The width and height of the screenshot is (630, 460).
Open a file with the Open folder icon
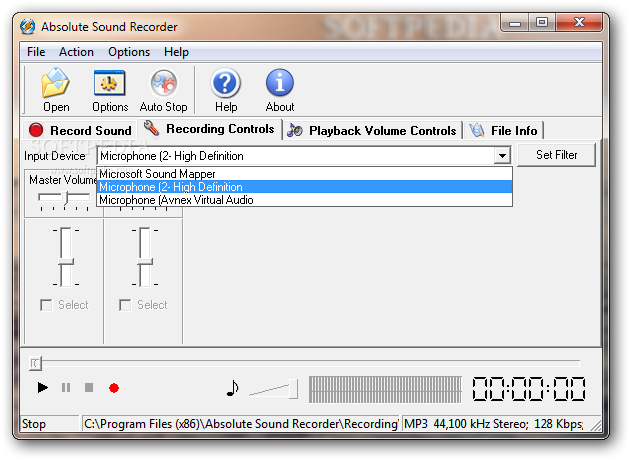coord(56,90)
